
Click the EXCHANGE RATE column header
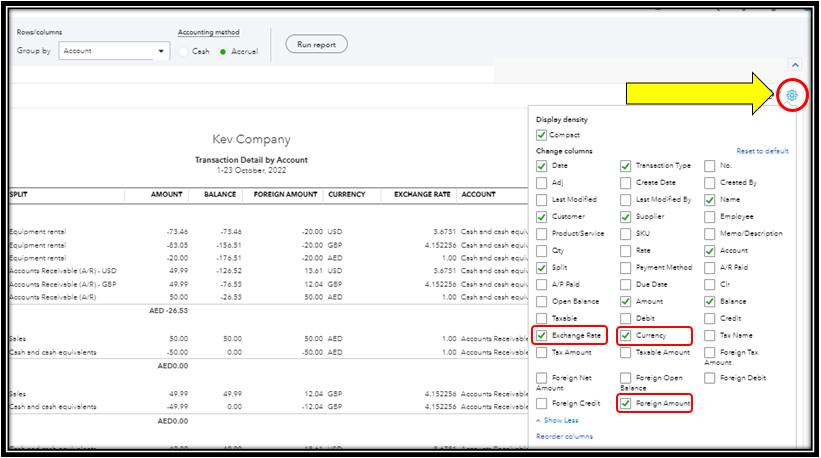point(422,194)
